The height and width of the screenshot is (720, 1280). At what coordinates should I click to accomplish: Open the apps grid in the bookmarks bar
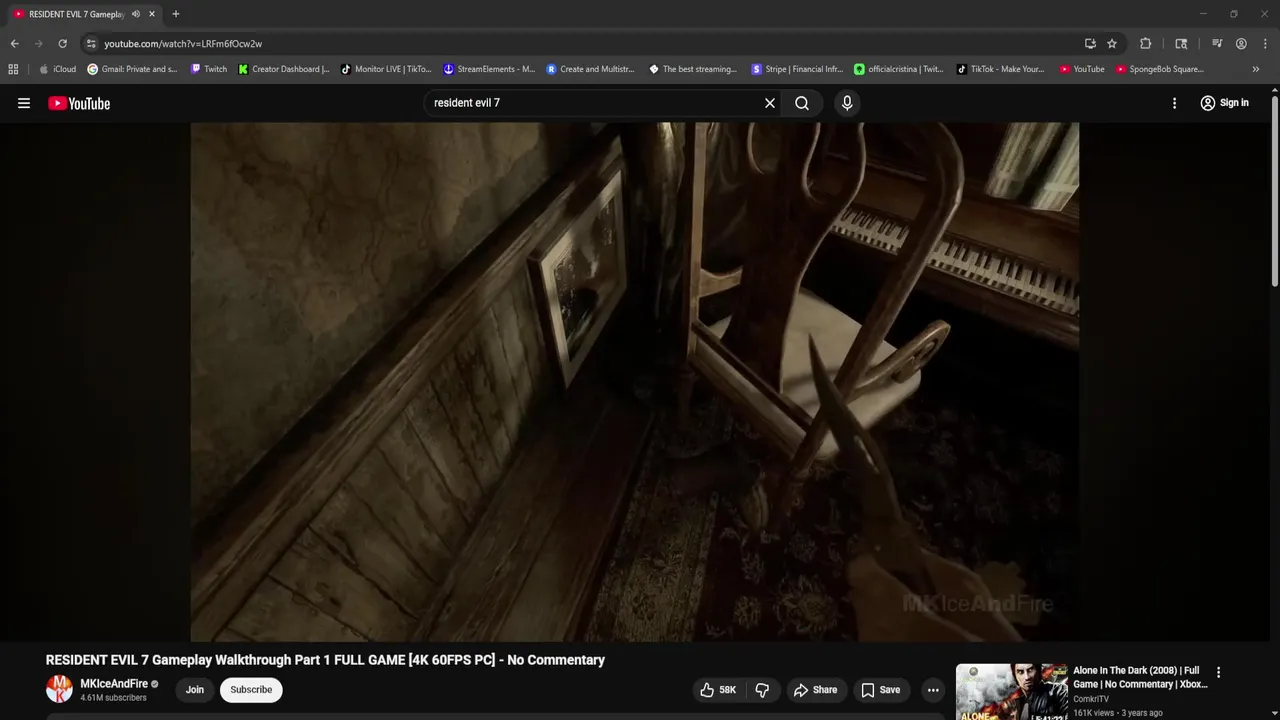[x=13, y=69]
